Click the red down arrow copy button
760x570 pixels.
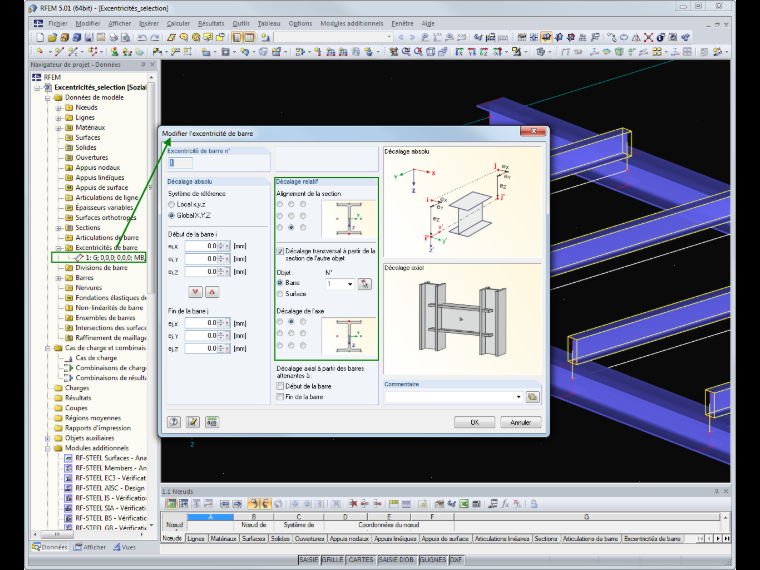point(195,292)
